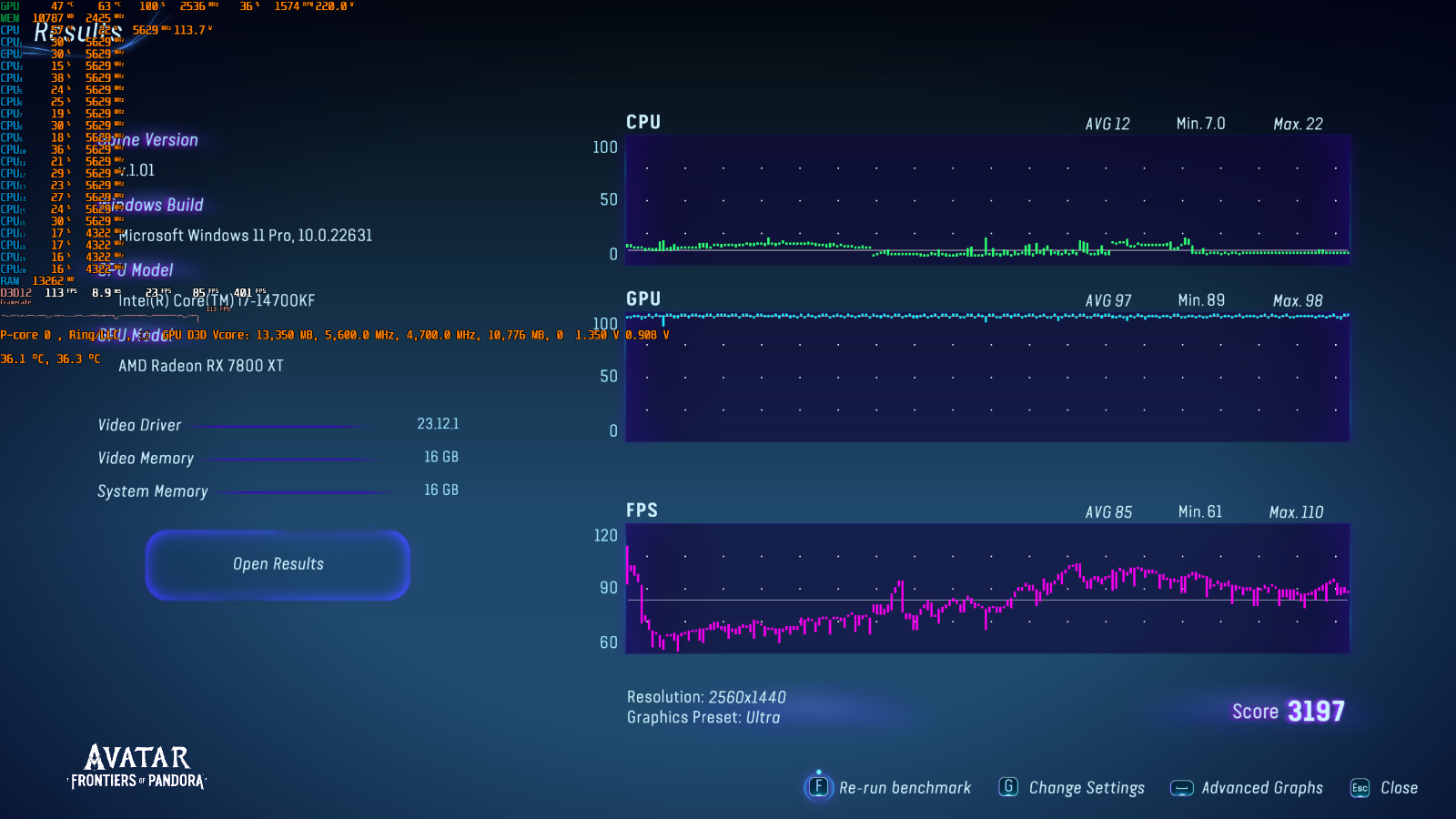Click the F key icon for re-run
This screenshot has width=1456, height=819.
coord(819,786)
